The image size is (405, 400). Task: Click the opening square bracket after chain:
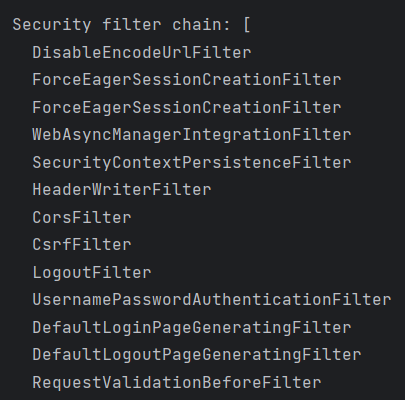[247, 25]
